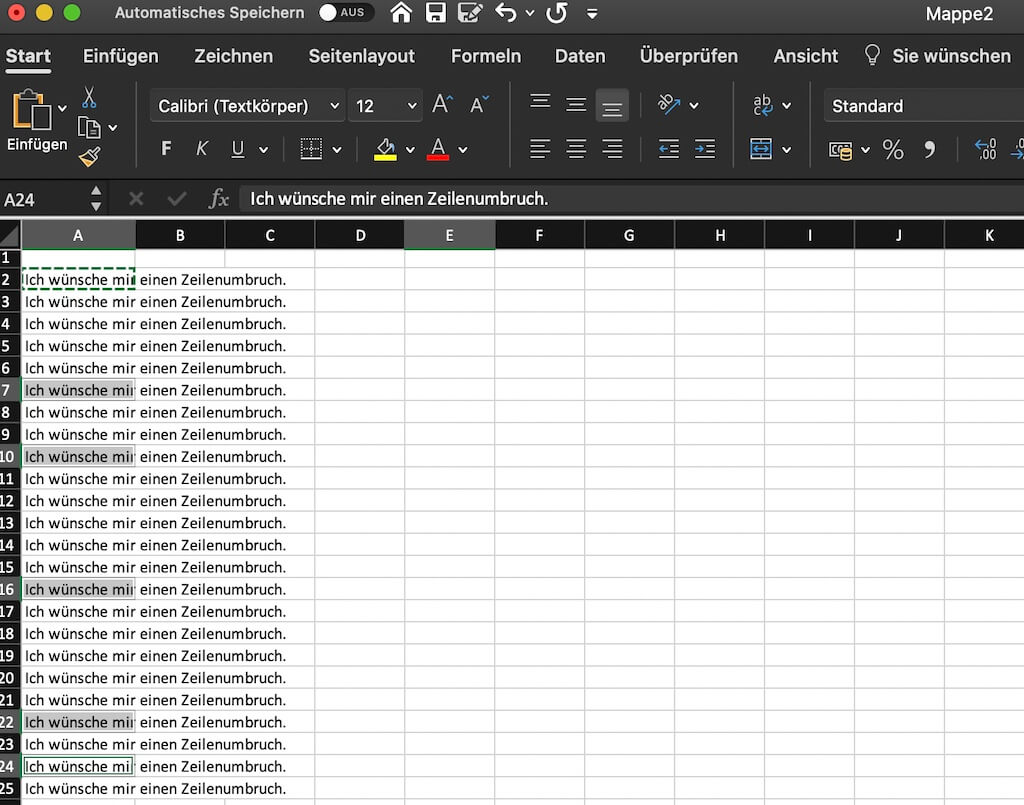Increase the cell indentation

tap(705, 149)
